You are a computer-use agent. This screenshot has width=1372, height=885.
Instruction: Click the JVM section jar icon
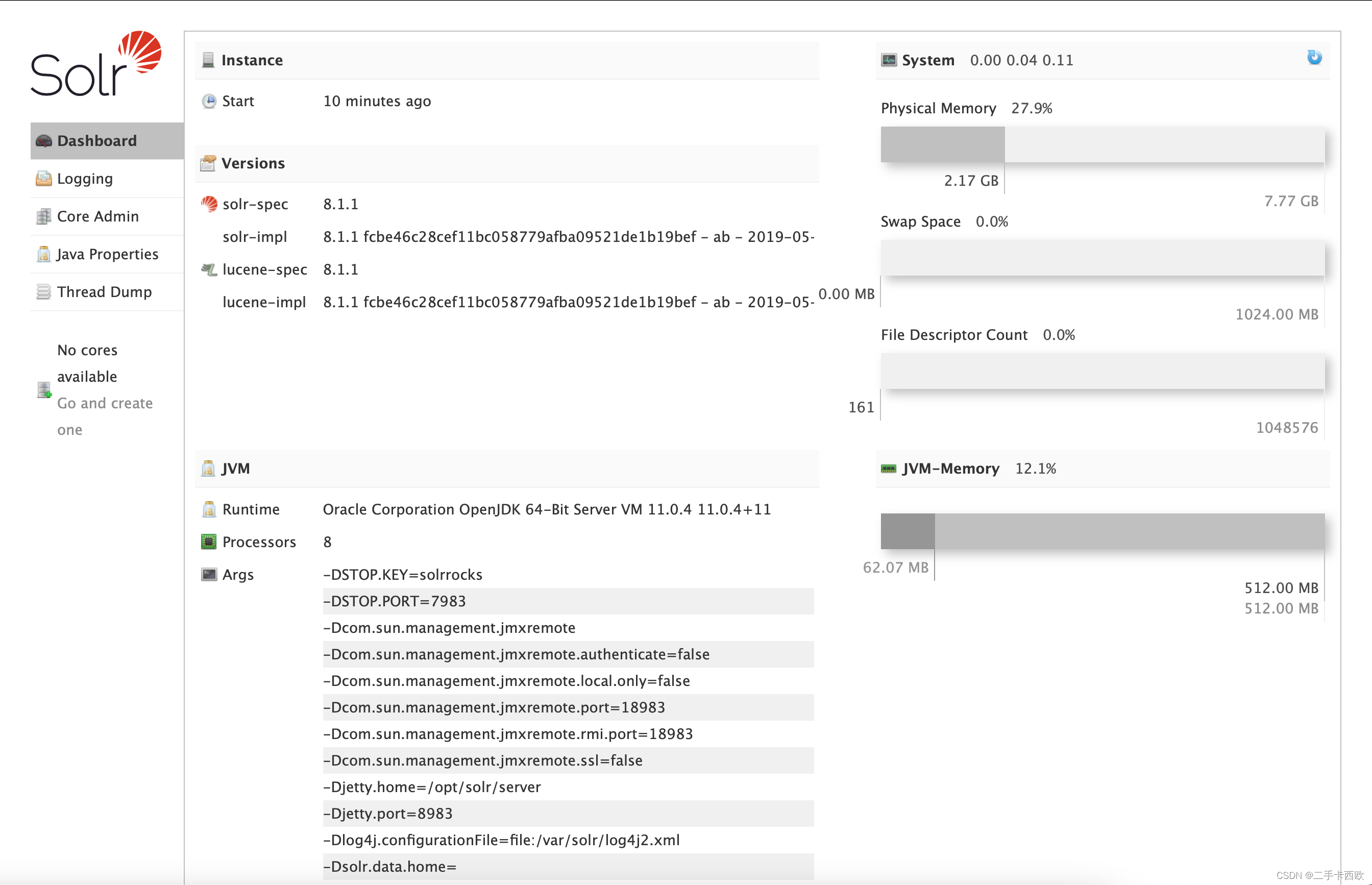coord(208,469)
